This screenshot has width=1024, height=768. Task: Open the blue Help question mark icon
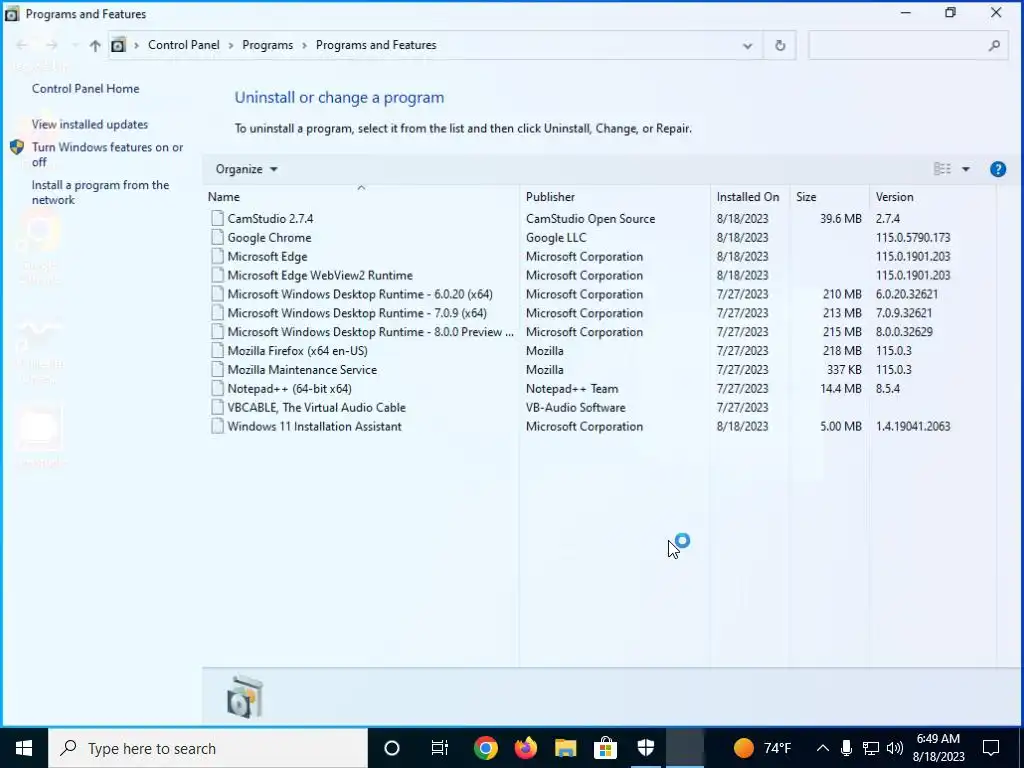click(x=997, y=169)
